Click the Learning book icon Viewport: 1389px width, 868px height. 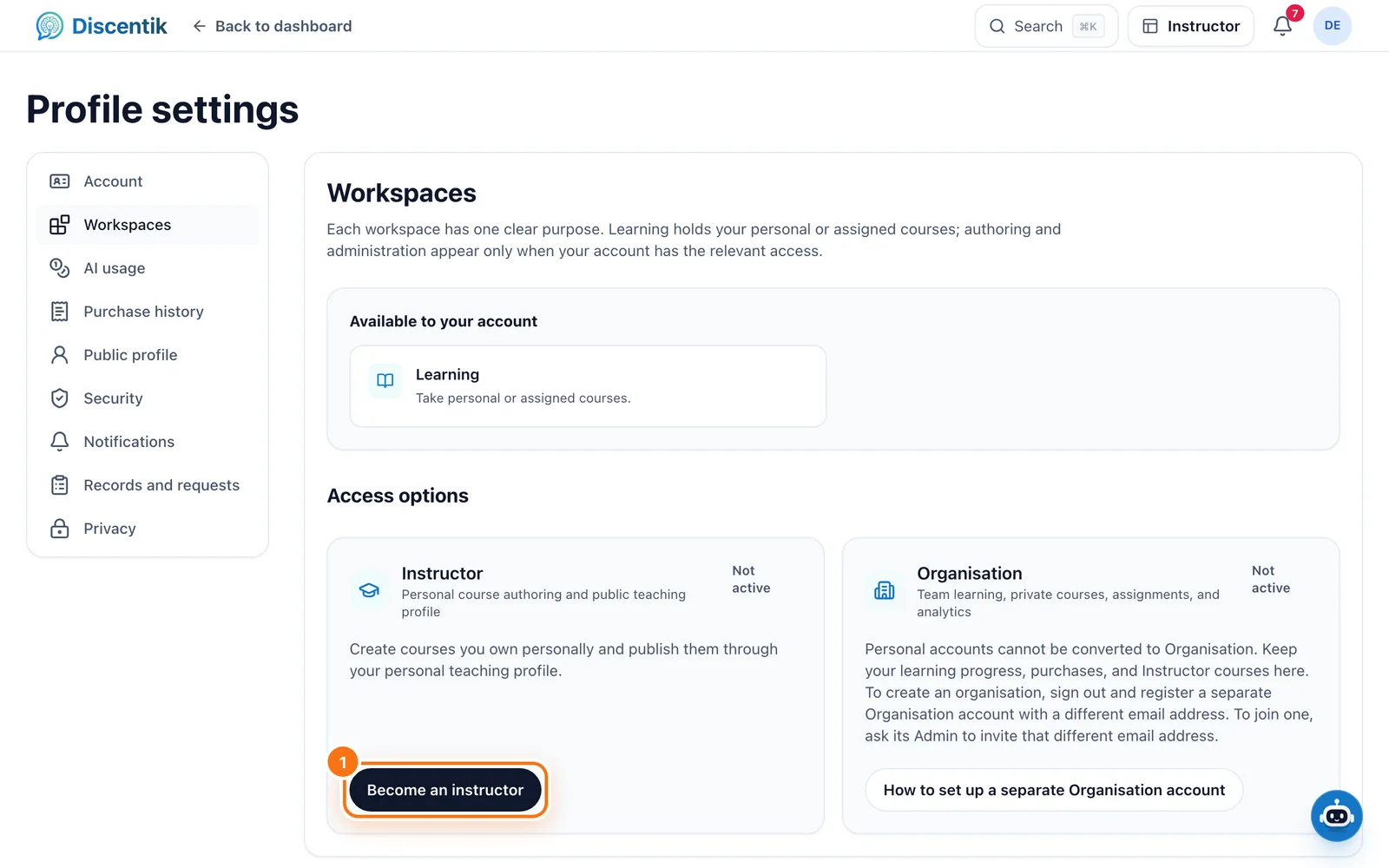[x=385, y=380]
